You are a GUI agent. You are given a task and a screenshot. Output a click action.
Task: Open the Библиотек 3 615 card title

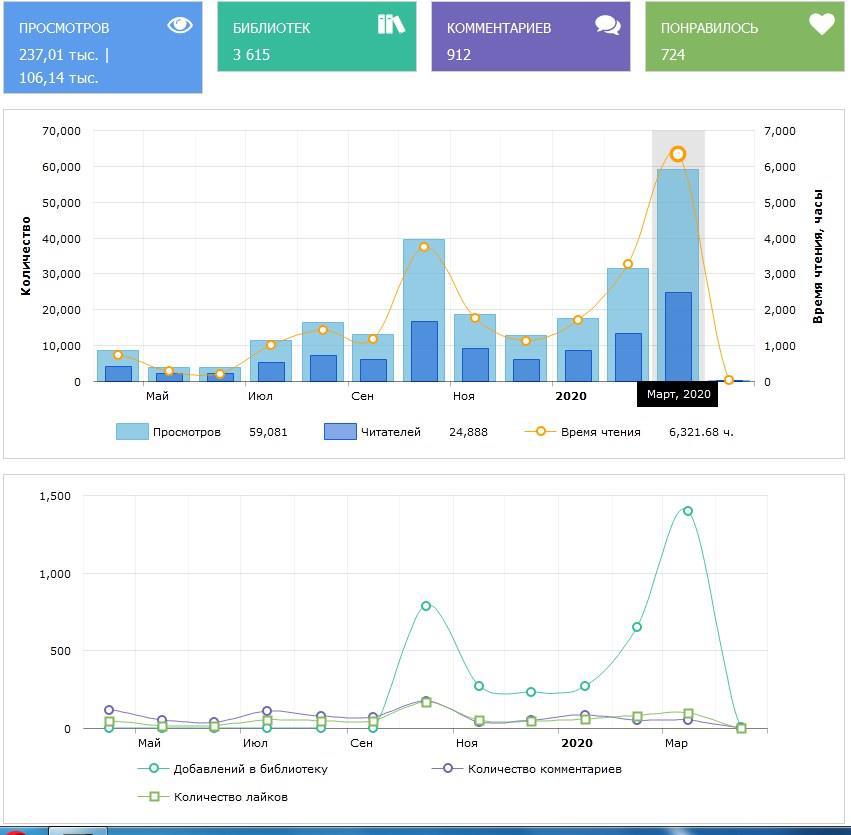(271, 28)
